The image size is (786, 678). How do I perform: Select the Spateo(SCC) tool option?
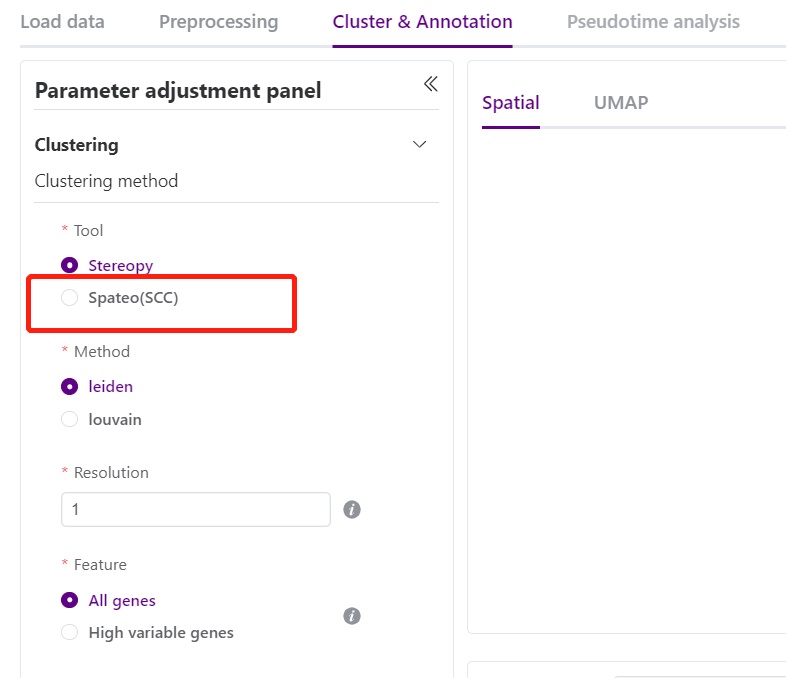70,298
